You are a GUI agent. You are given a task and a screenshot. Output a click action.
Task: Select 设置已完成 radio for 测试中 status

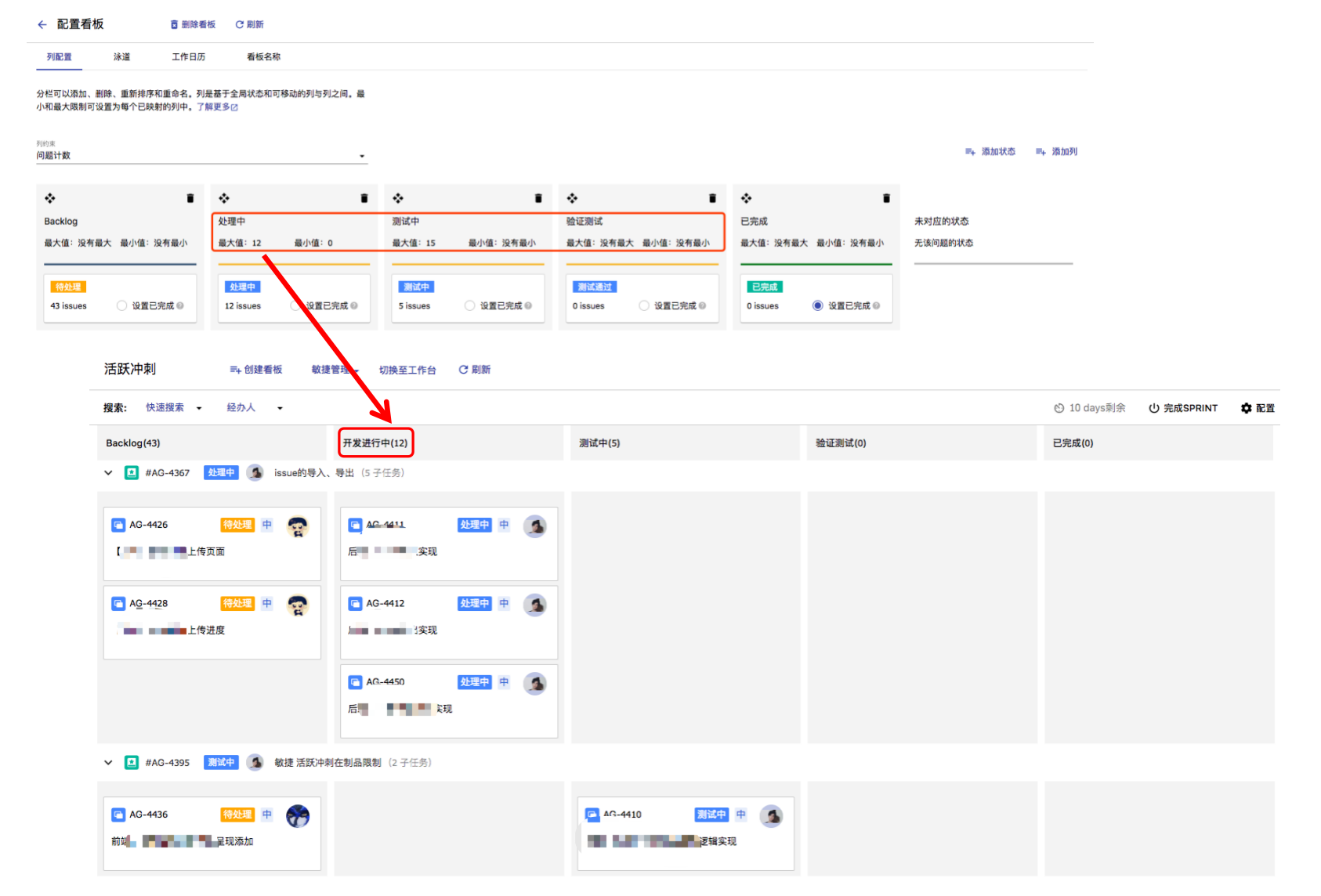coord(469,305)
